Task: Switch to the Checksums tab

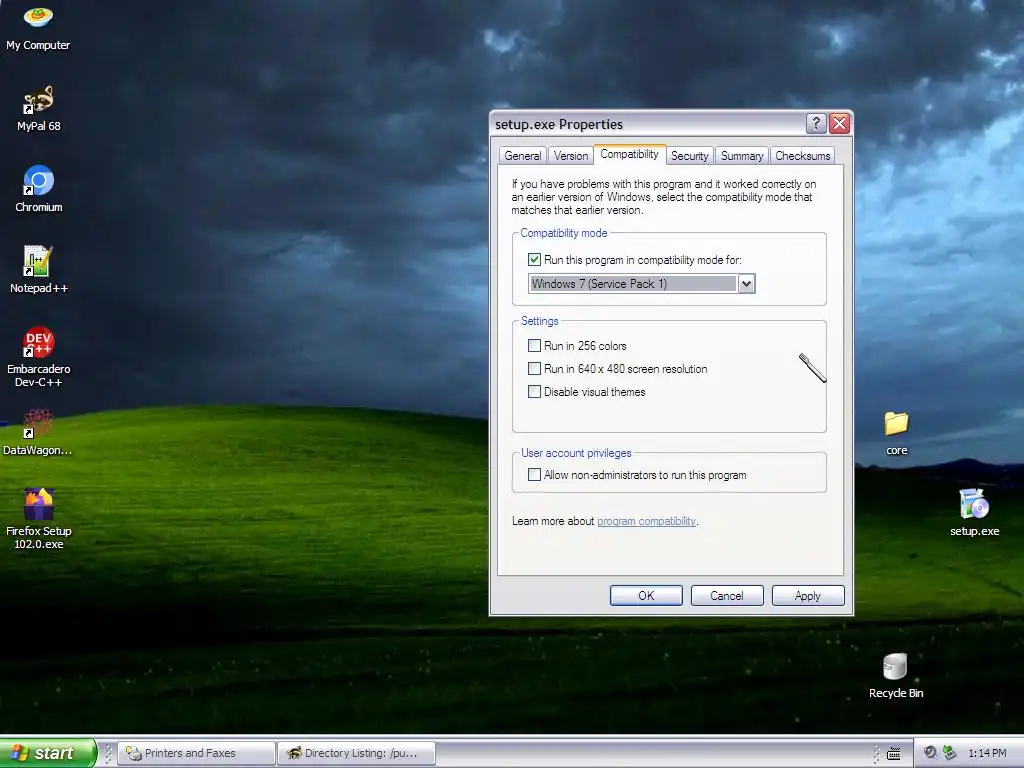Action: coord(803,156)
